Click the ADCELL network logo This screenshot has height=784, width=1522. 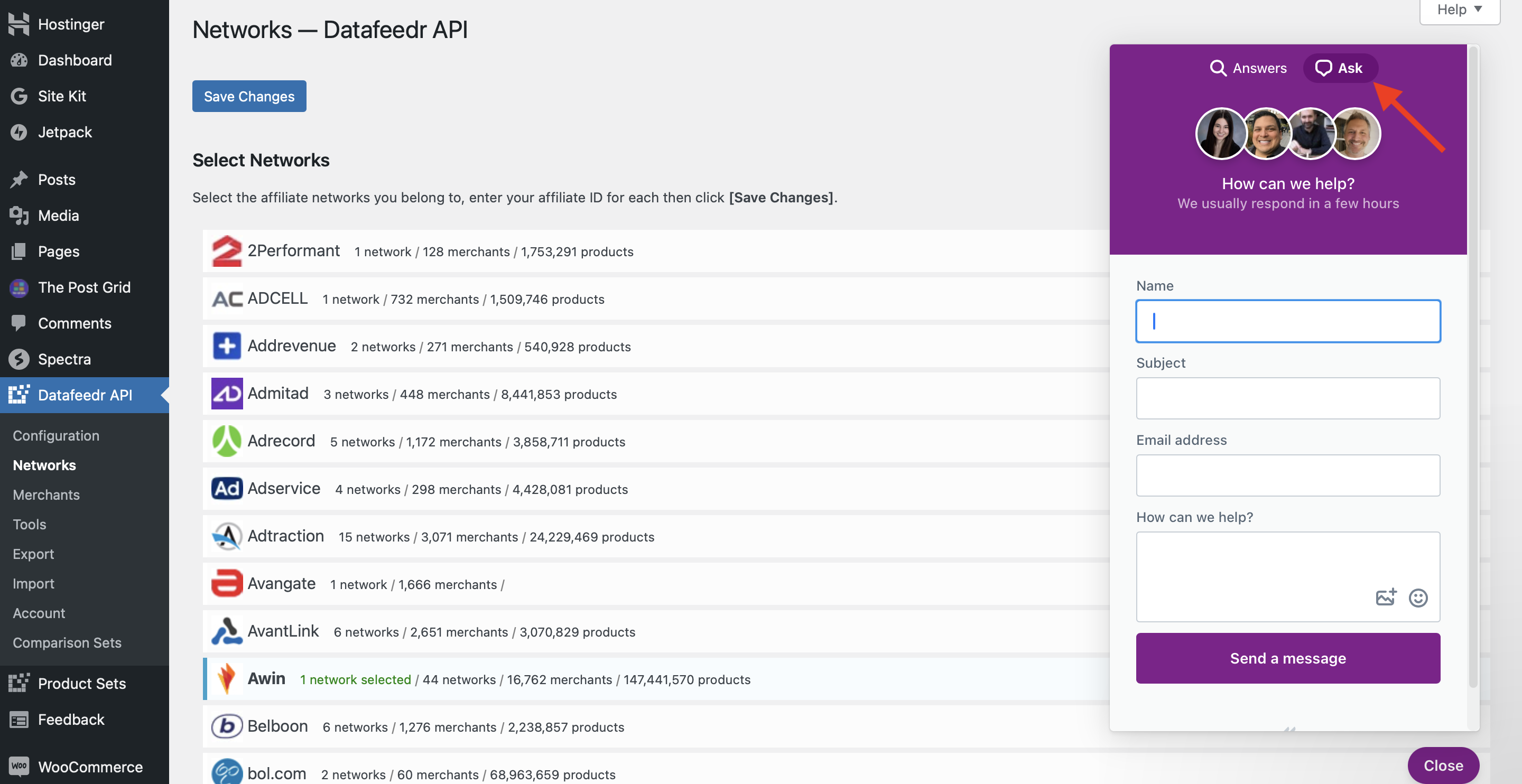point(227,299)
